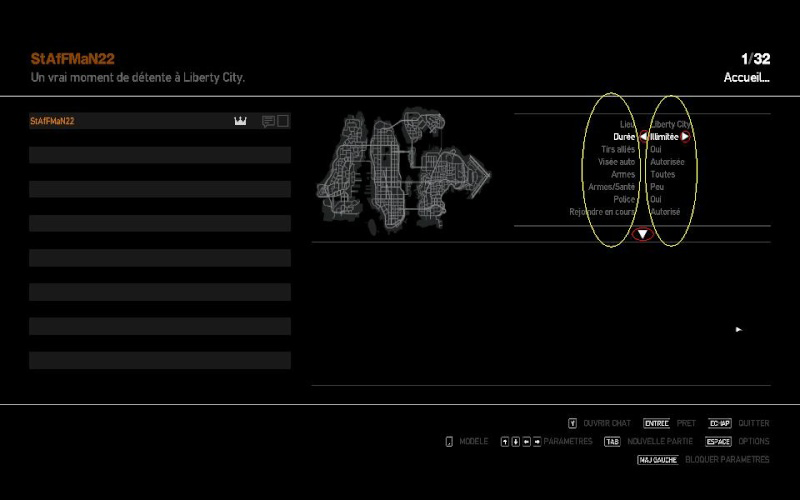Image resolution: width=800 pixels, height=500 pixels.
Task: Select the Visée auto setting label
Action: [616, 162]
